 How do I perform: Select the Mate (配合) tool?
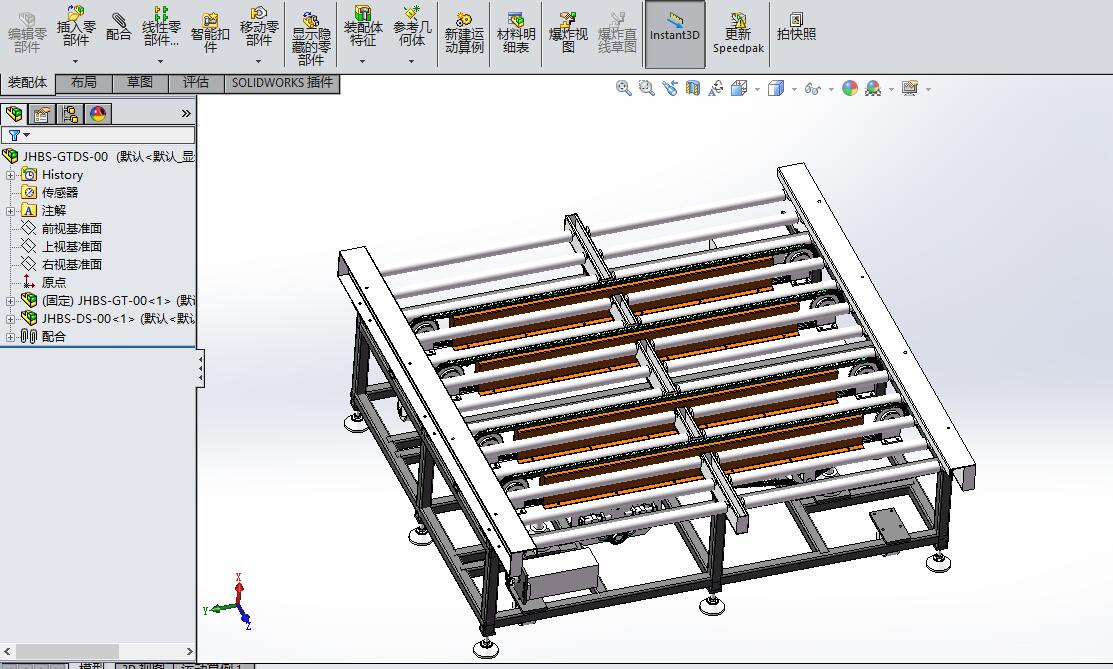(x=119, y=27)
